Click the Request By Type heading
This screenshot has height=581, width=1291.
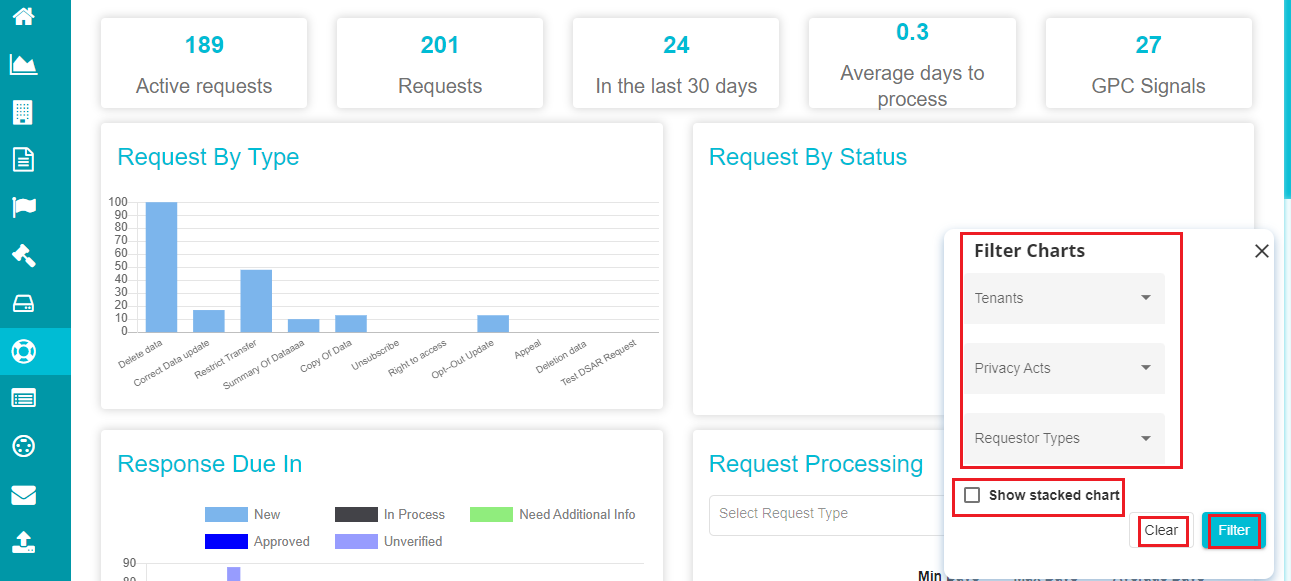(208, 157)
